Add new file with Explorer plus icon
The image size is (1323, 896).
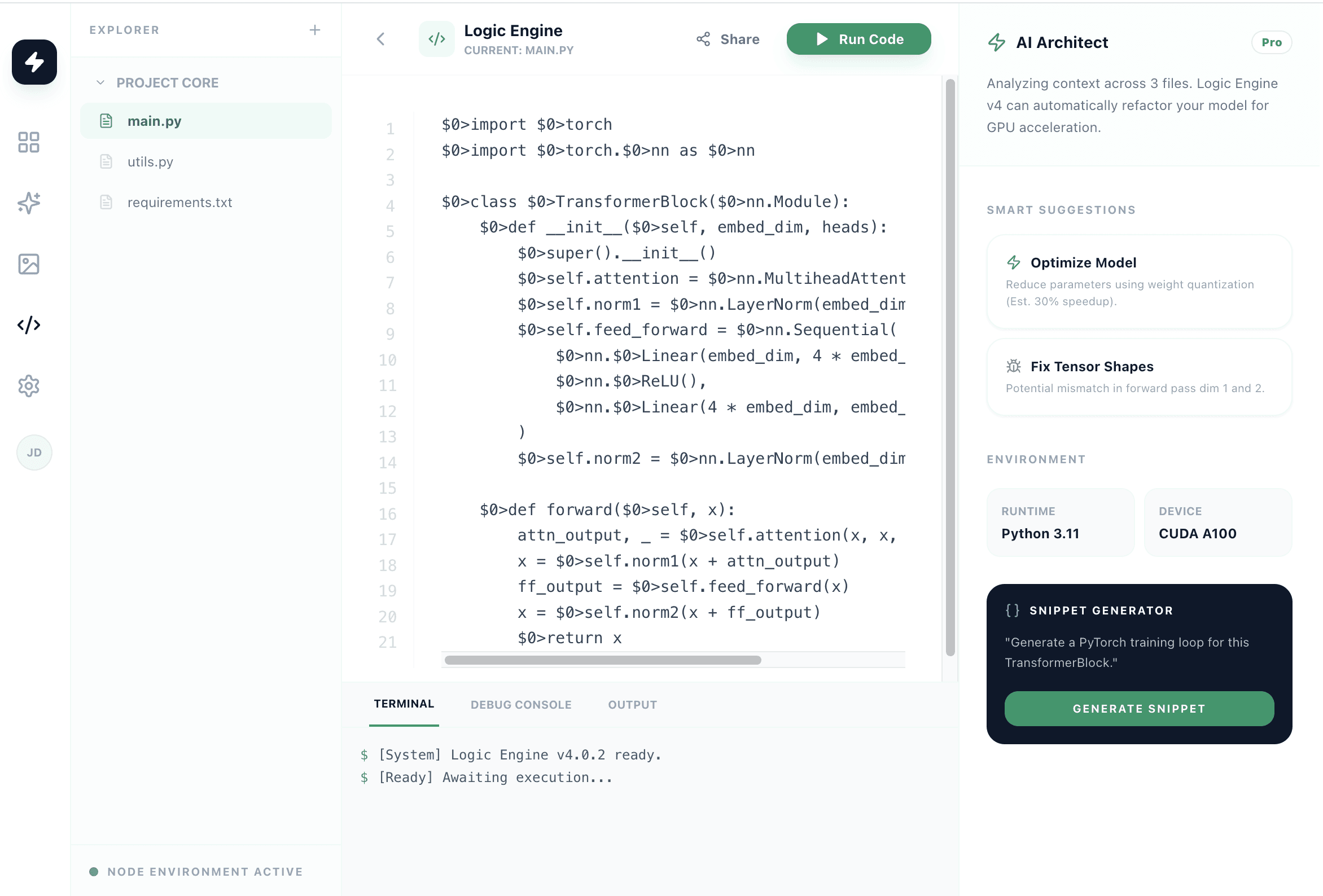point(315,30)
